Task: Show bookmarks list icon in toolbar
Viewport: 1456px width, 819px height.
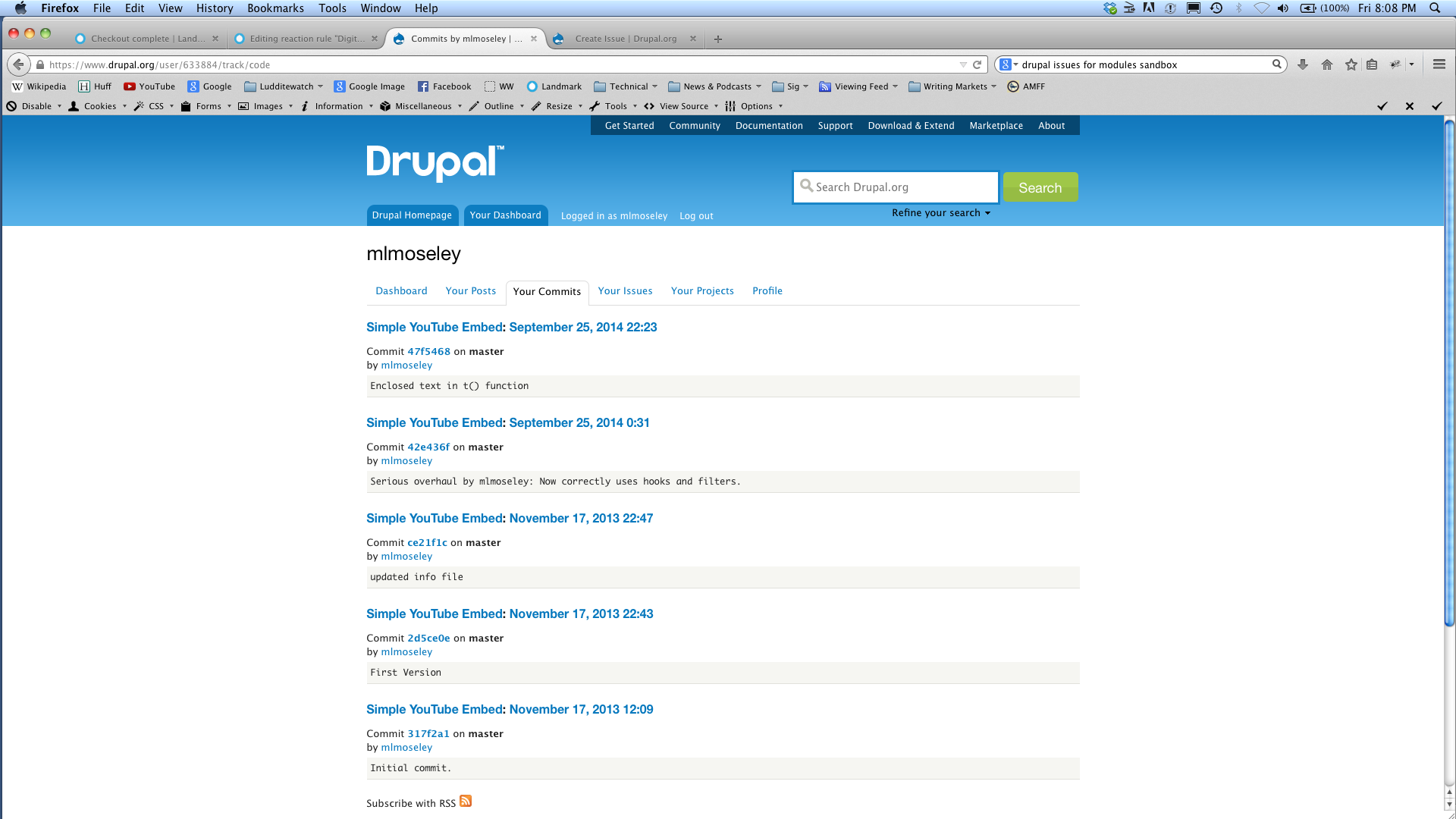Action: [x=1372, y=64]
